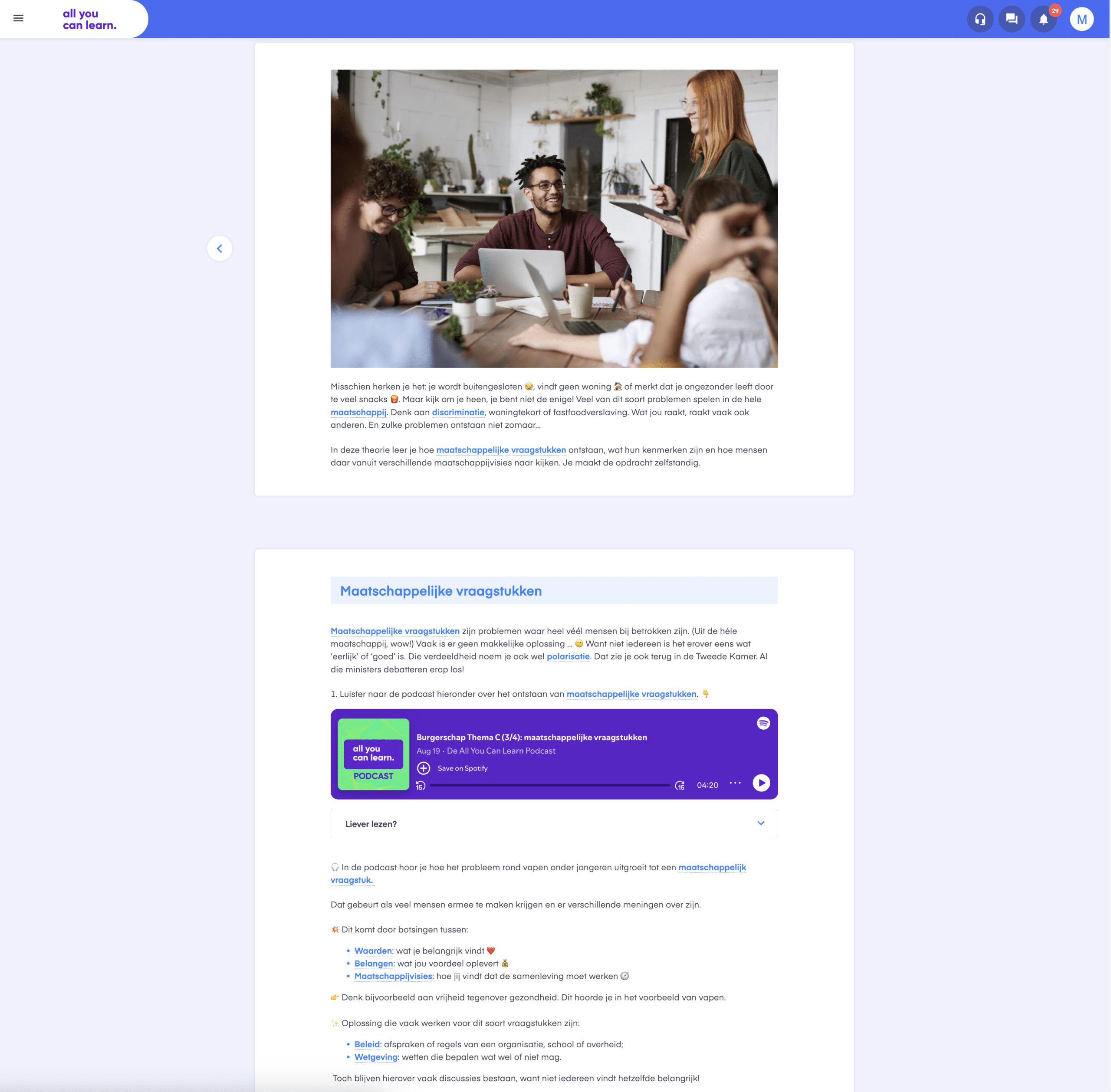Open podcast more options dots

pyautogui.click(x=735, y=783)
